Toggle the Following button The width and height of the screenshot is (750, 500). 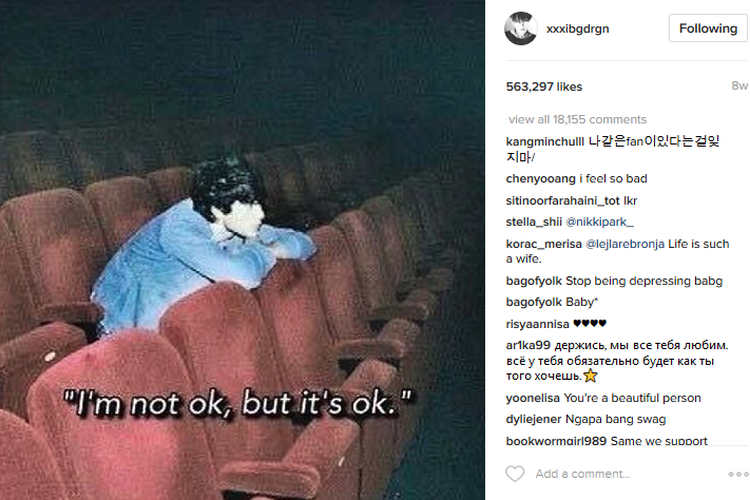pyautogui.click(x=708, y=28)
